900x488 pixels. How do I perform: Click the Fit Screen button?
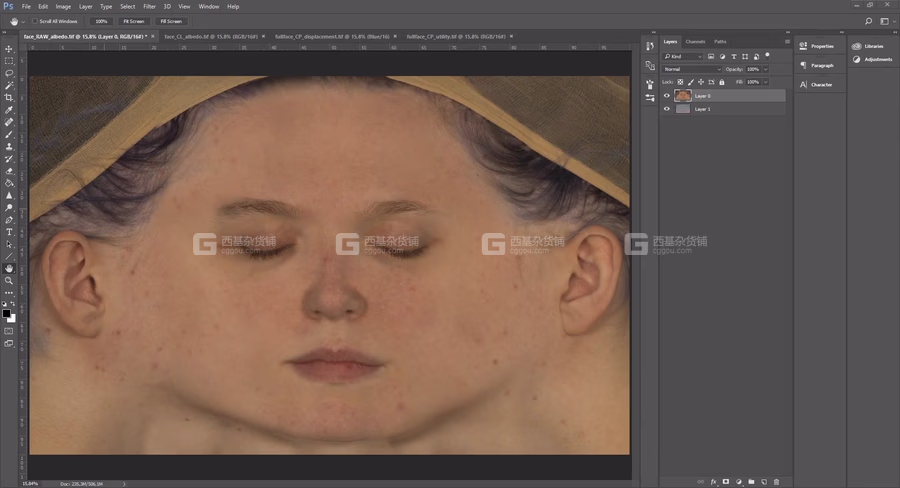point(134,21)
